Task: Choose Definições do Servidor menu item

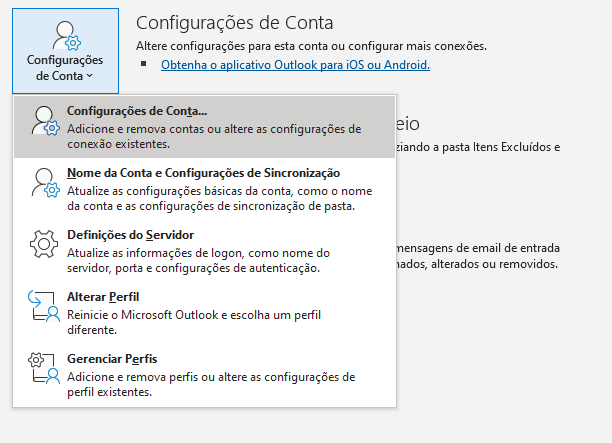Action: coord(205,251)
